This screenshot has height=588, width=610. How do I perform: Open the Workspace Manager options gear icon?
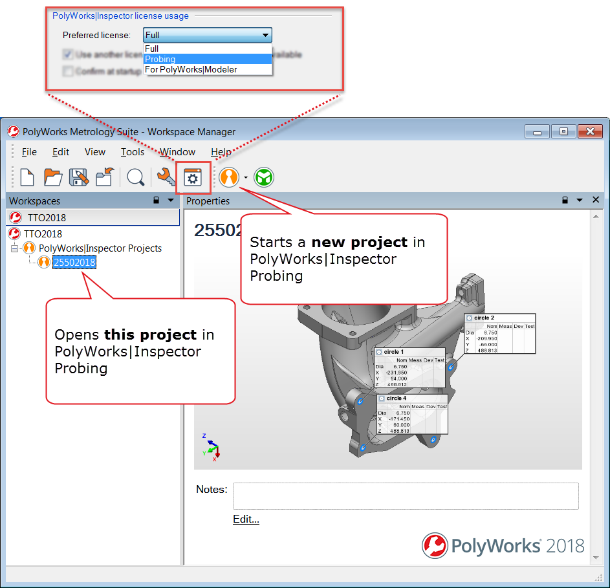coord(193,178)
